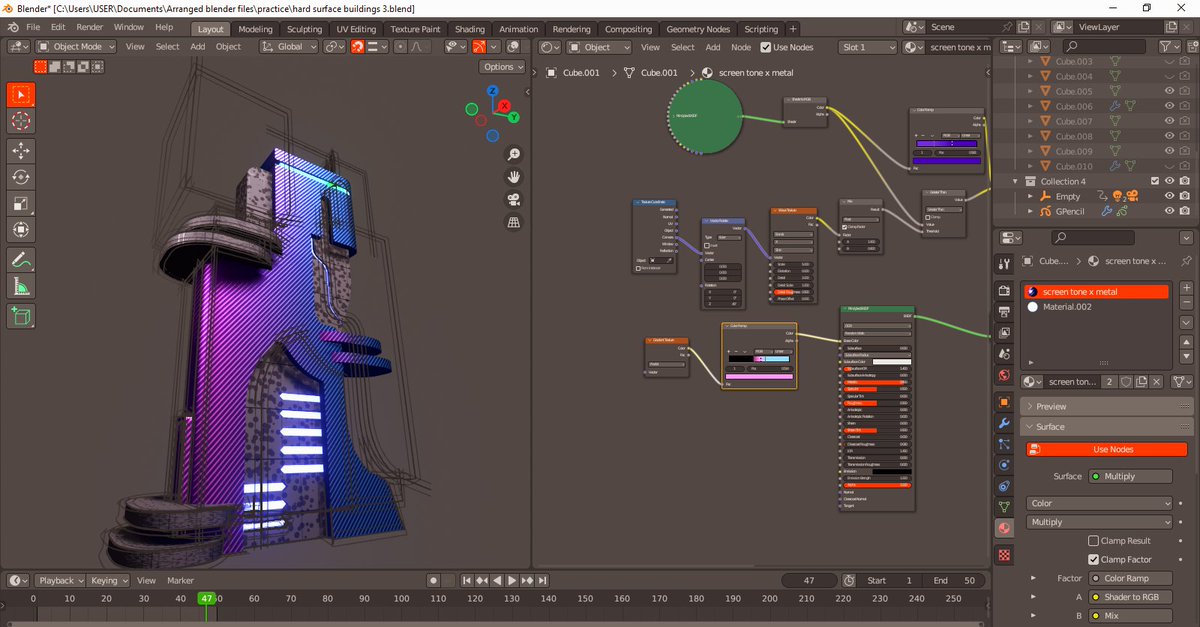Disable the Clamp Factor checkbox

point(1093,560)
